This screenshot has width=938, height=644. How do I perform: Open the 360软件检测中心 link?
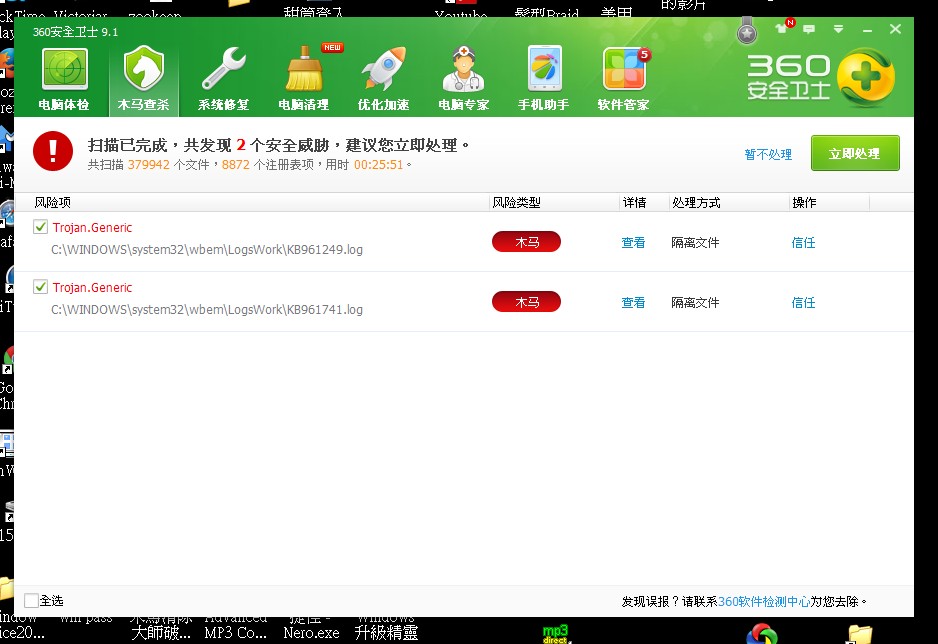click(x=764, y=601)
